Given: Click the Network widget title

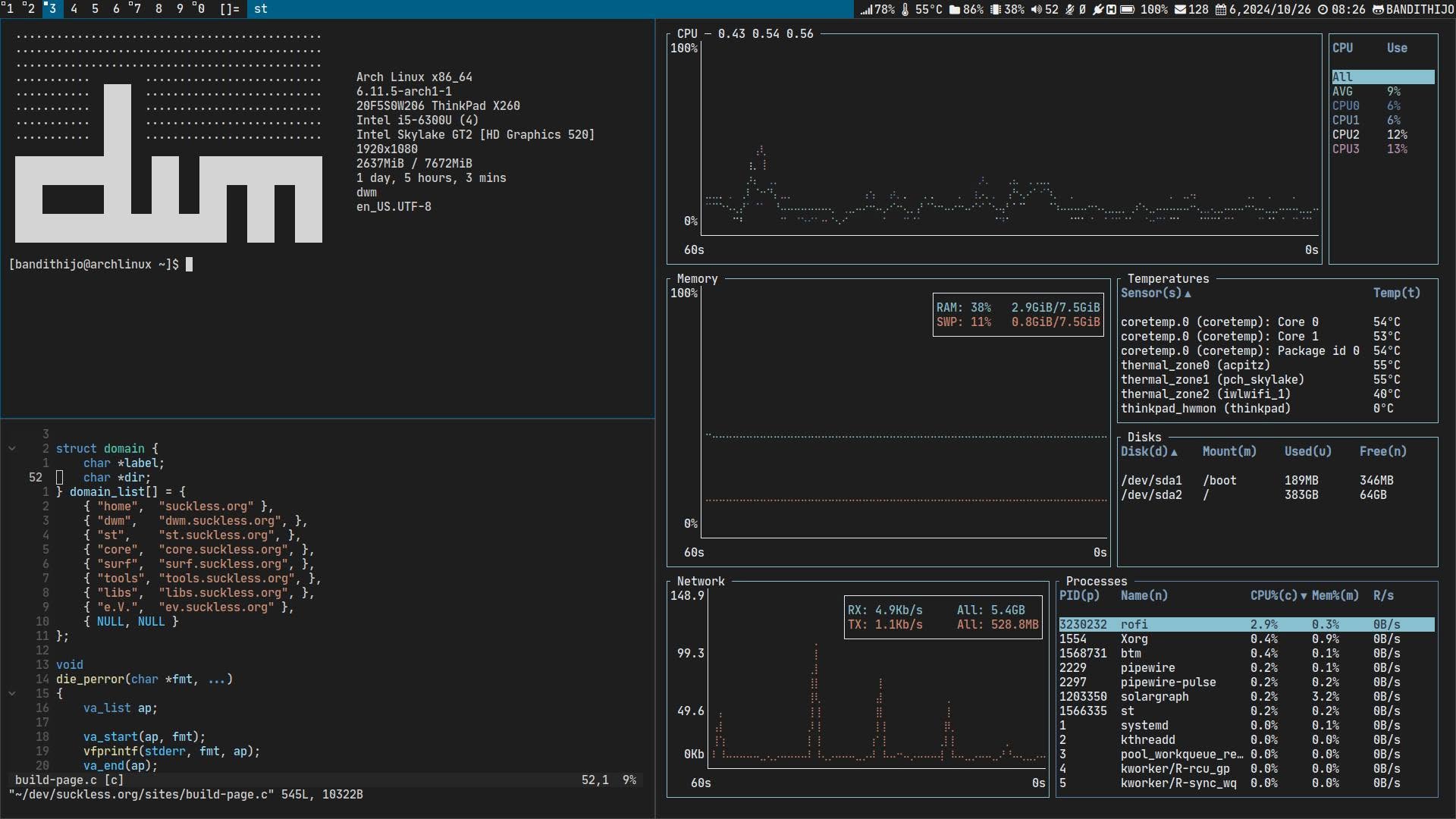Looking at the screenshot, I should coord(701,582).
